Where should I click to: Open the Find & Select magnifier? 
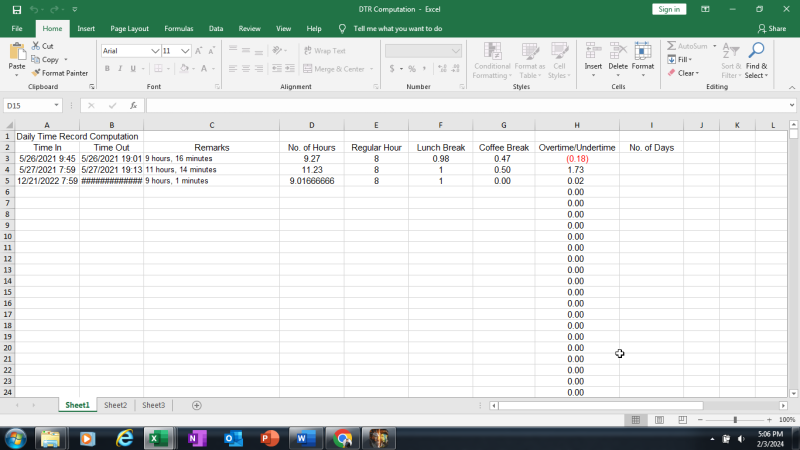click(x=756, y=52)
